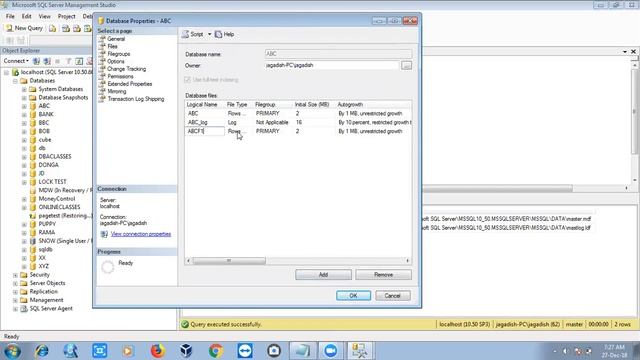Go to the Options page
640x360 pixels.
click(116, 61)
